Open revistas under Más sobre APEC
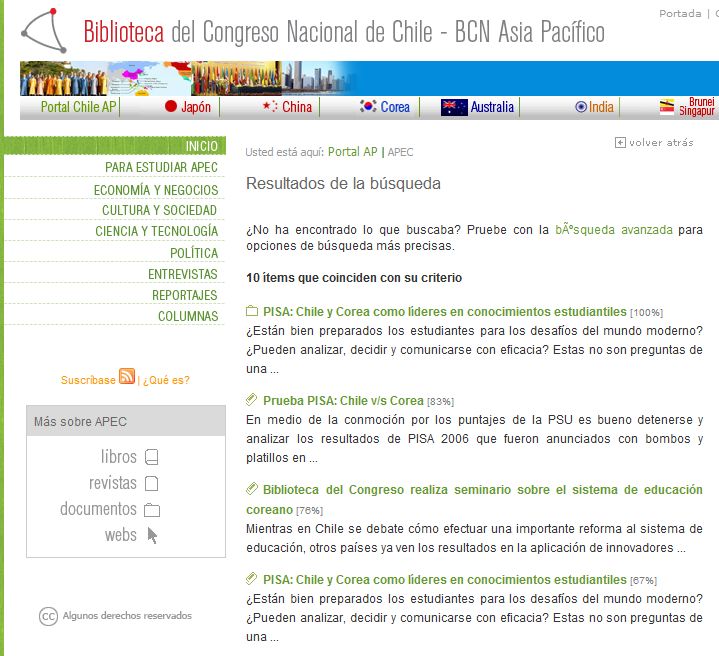This screenshot has width=719, height=656. pos(113,483)
